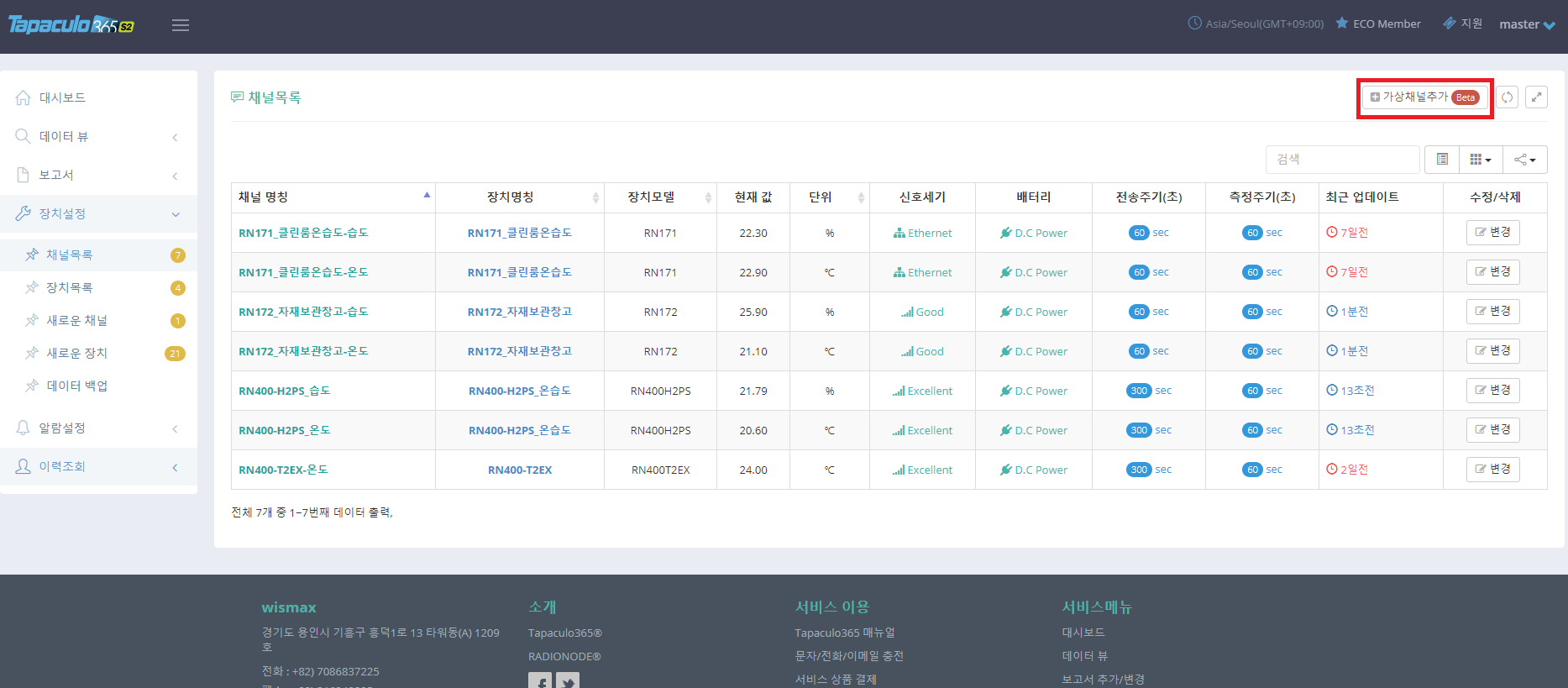Toggle the hamburger sidebar menu icon
This screenshot has width=1568, height=688.
click(180, 25)
